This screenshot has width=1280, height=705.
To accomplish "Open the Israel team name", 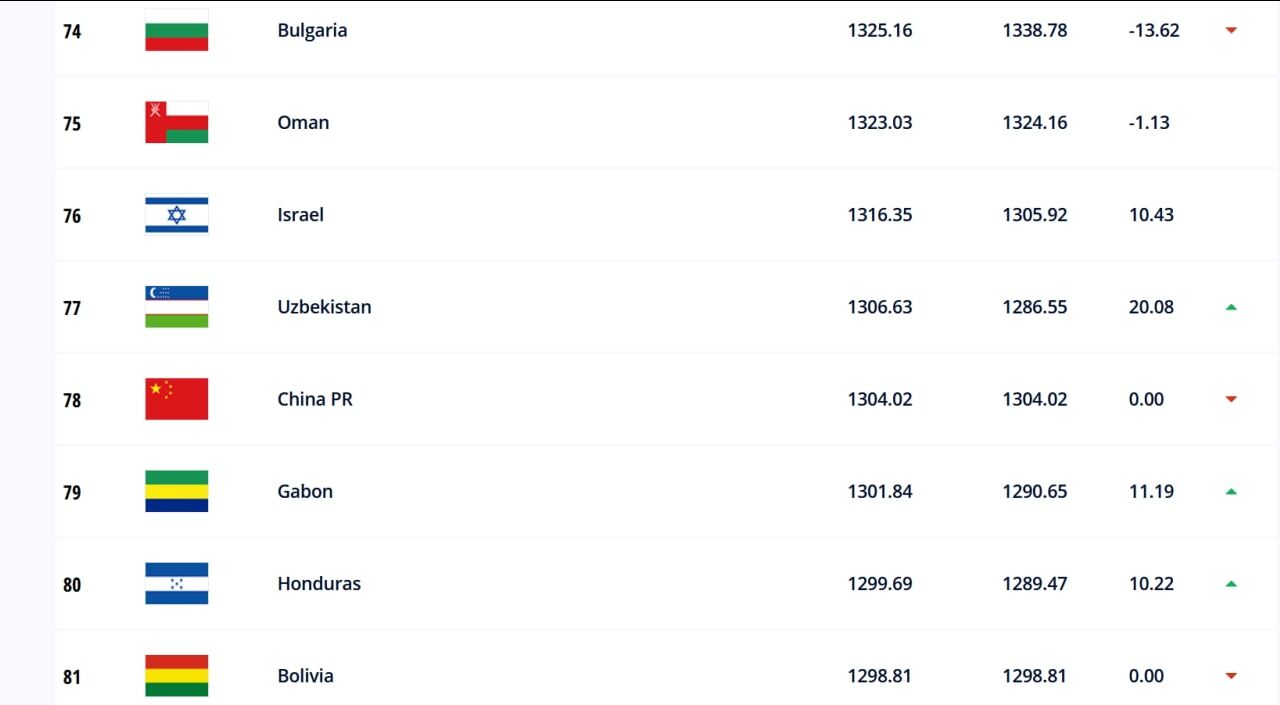I will click(300, 214).
